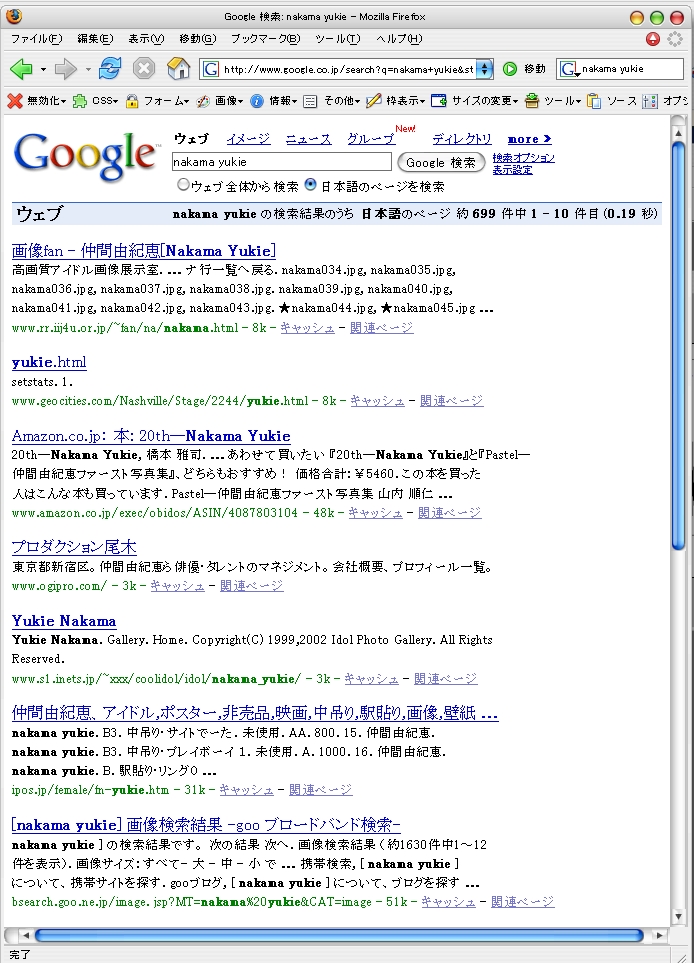Click the Stop loading icon

(x=144, y=69)
